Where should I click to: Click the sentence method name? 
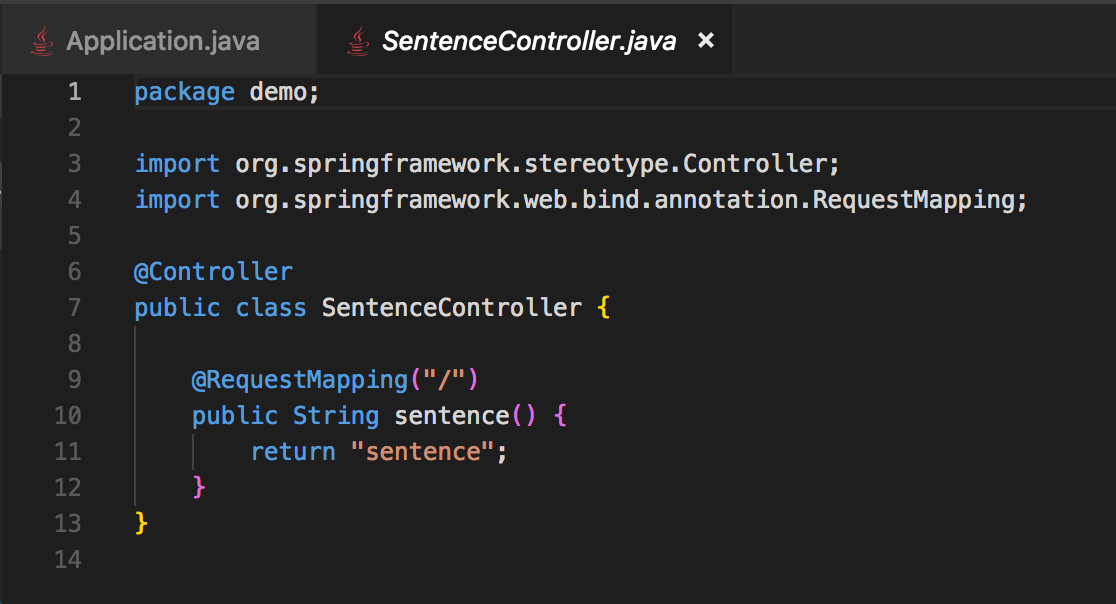453,415
